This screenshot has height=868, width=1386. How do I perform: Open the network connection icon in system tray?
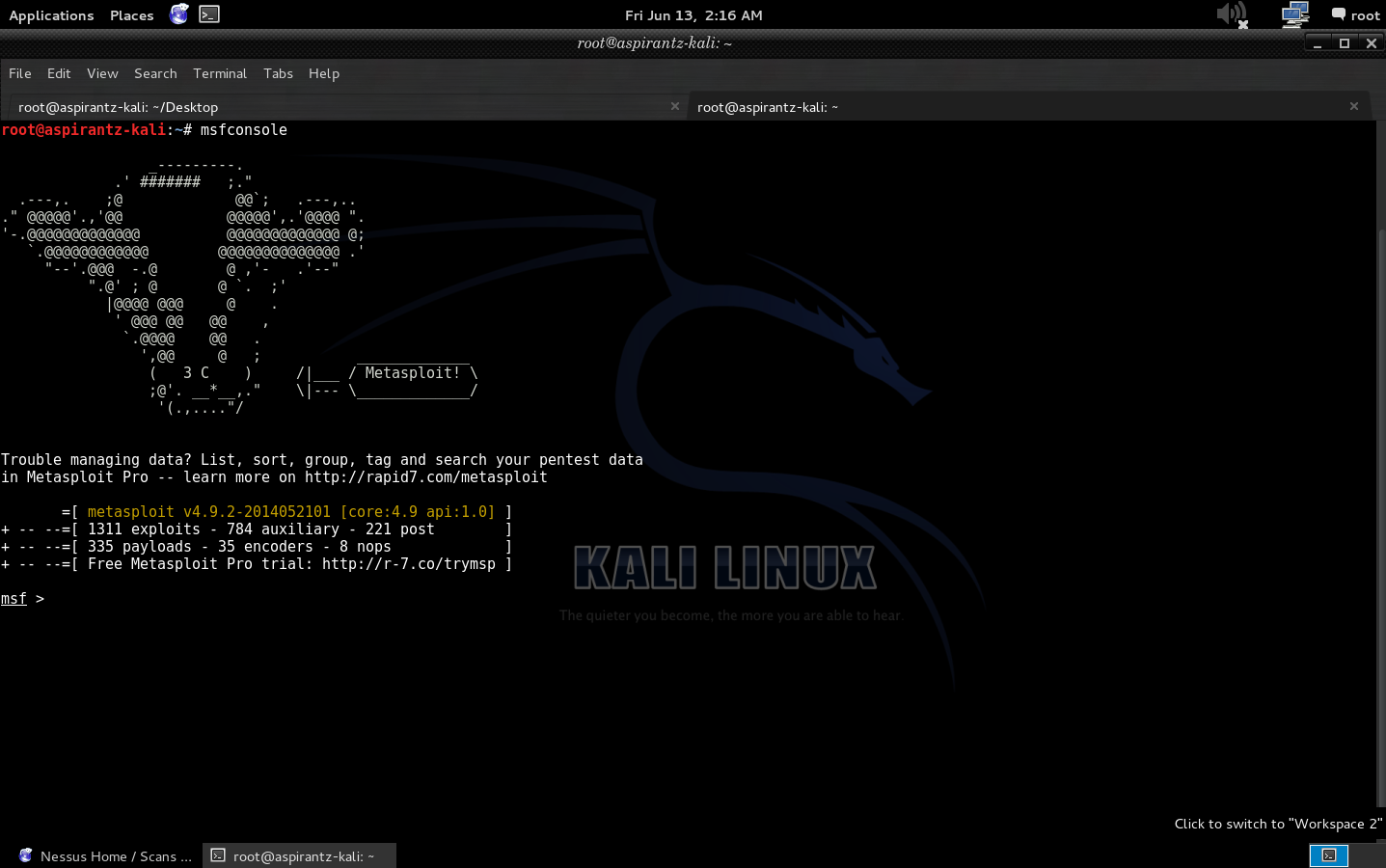tap(1295, 14)
